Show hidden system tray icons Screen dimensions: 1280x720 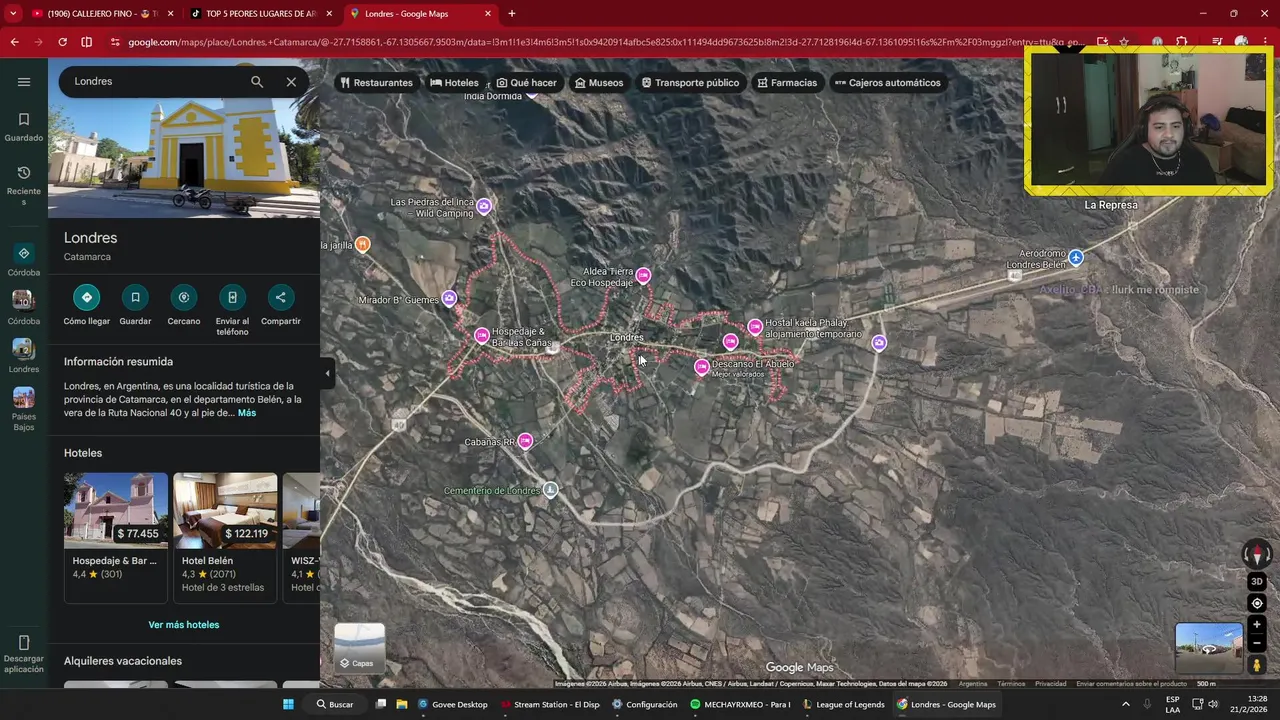pos(1125,704)
